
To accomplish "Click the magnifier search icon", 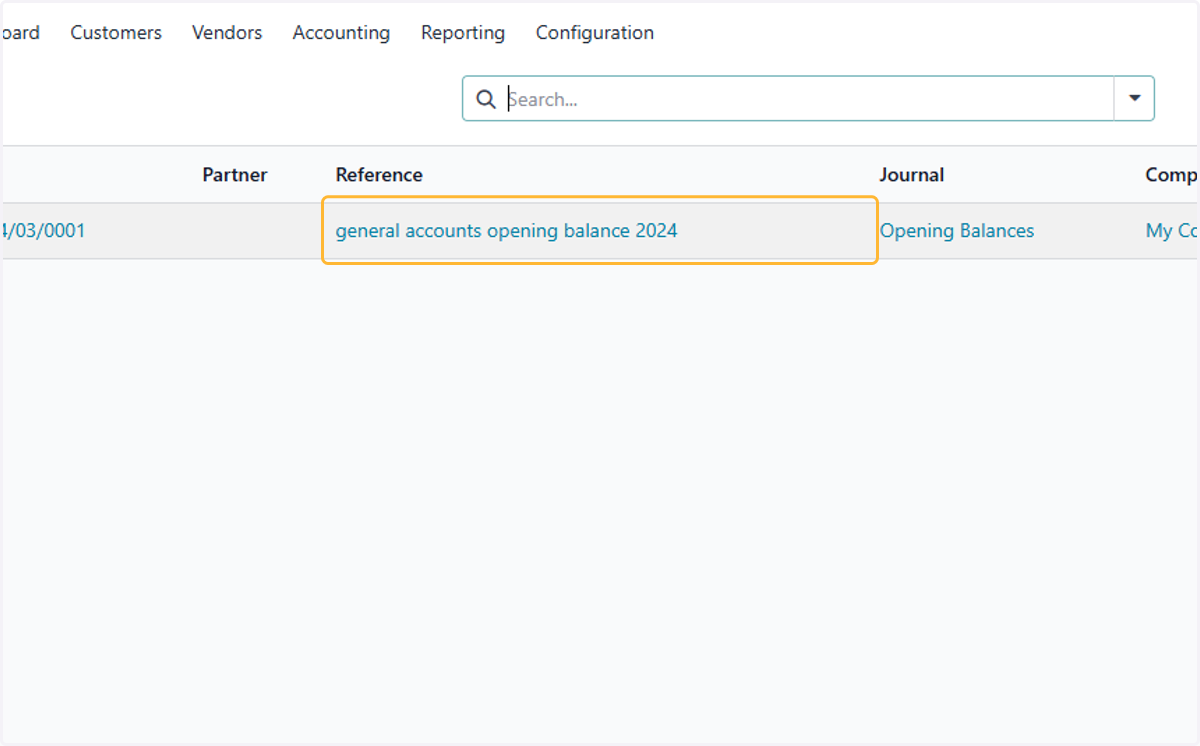I will (486, 99).
